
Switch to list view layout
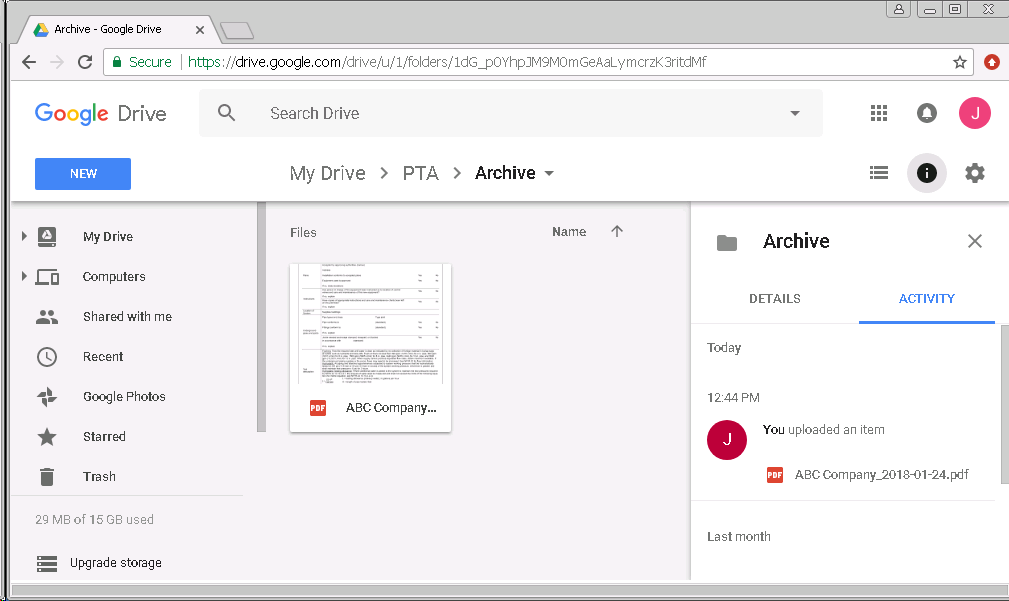(878, 172)
